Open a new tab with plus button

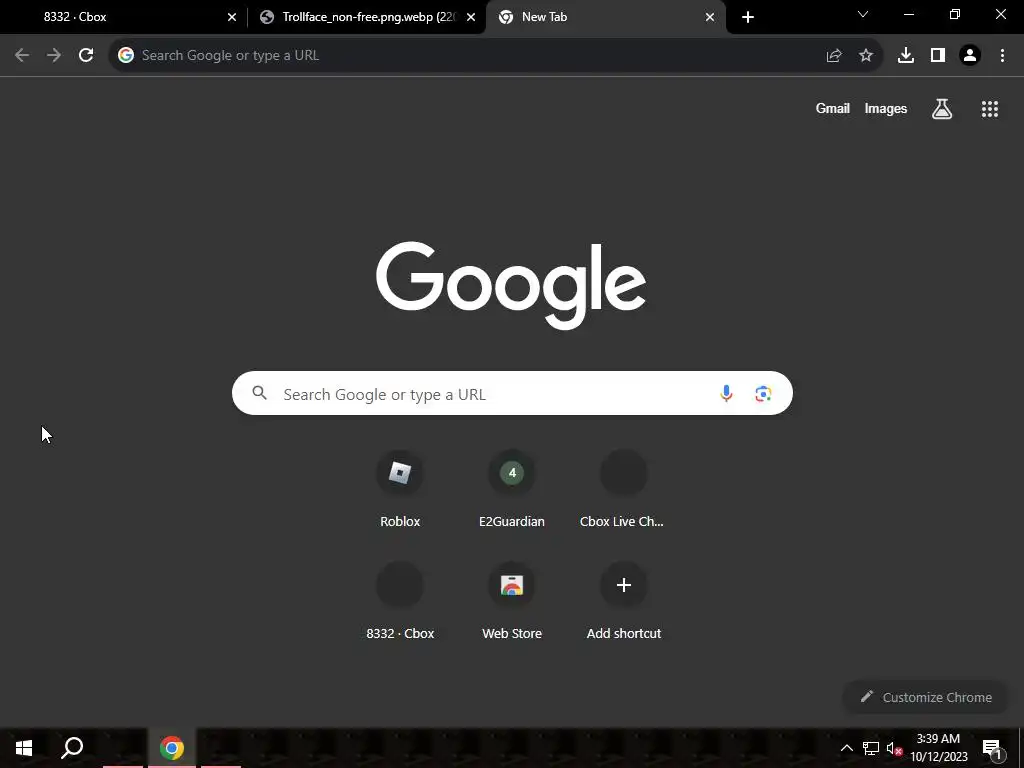point(748,17)
